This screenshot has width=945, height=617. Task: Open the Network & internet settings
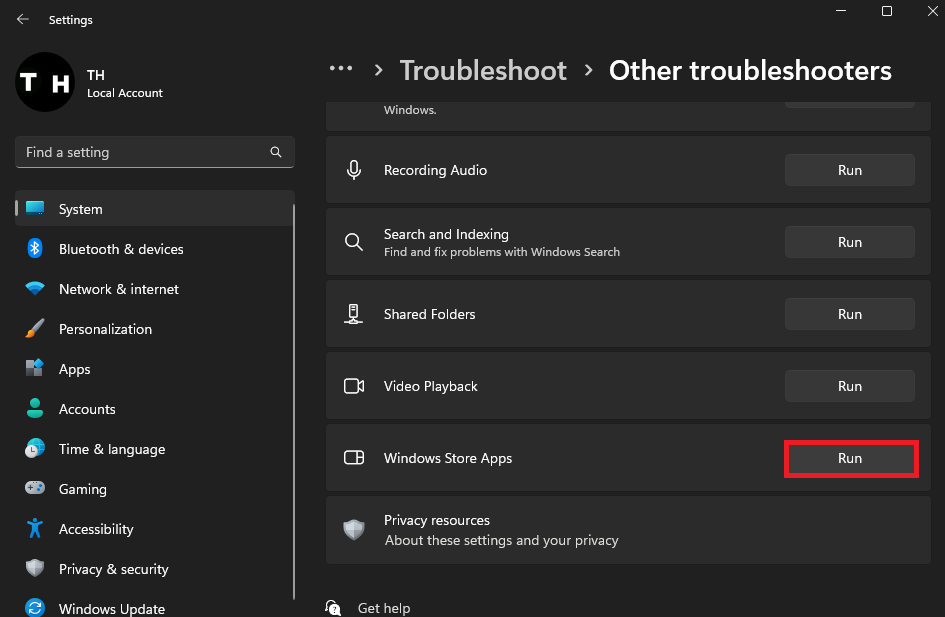(118, 289)
